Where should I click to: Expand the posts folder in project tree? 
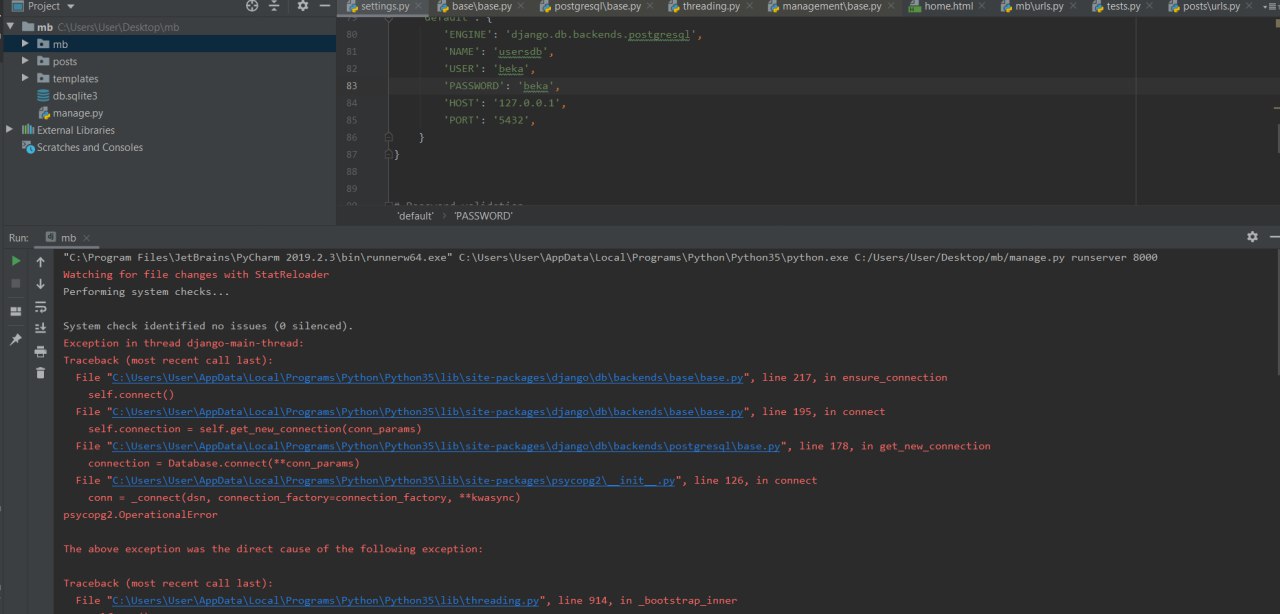tap(27, 61)
